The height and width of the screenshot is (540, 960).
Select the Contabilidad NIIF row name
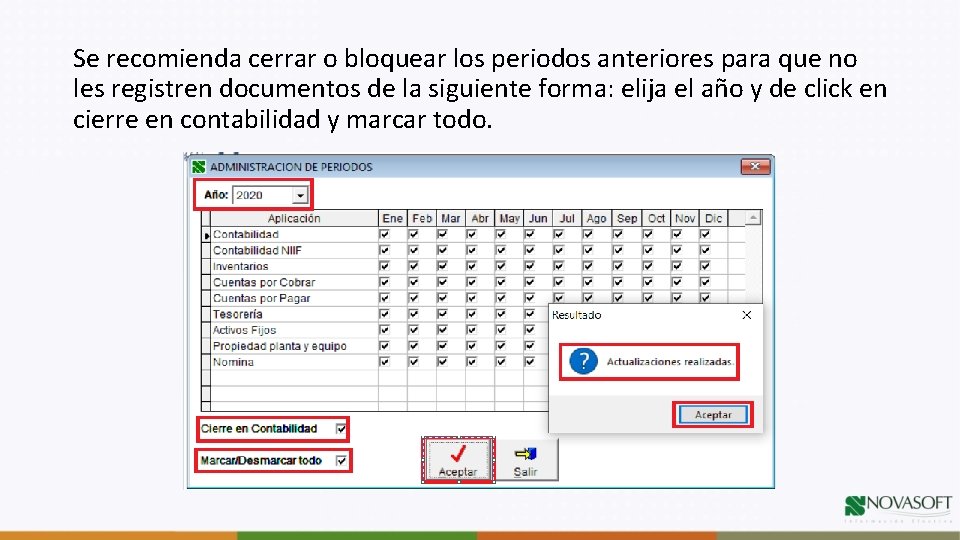tap(257, 250)
